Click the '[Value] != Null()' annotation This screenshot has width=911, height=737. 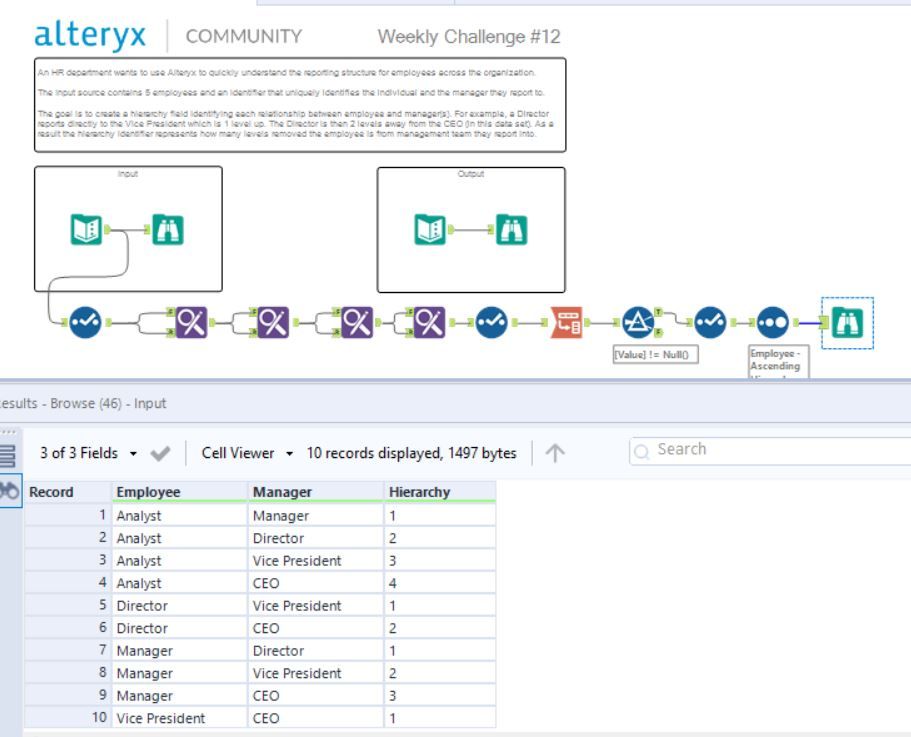655,354
